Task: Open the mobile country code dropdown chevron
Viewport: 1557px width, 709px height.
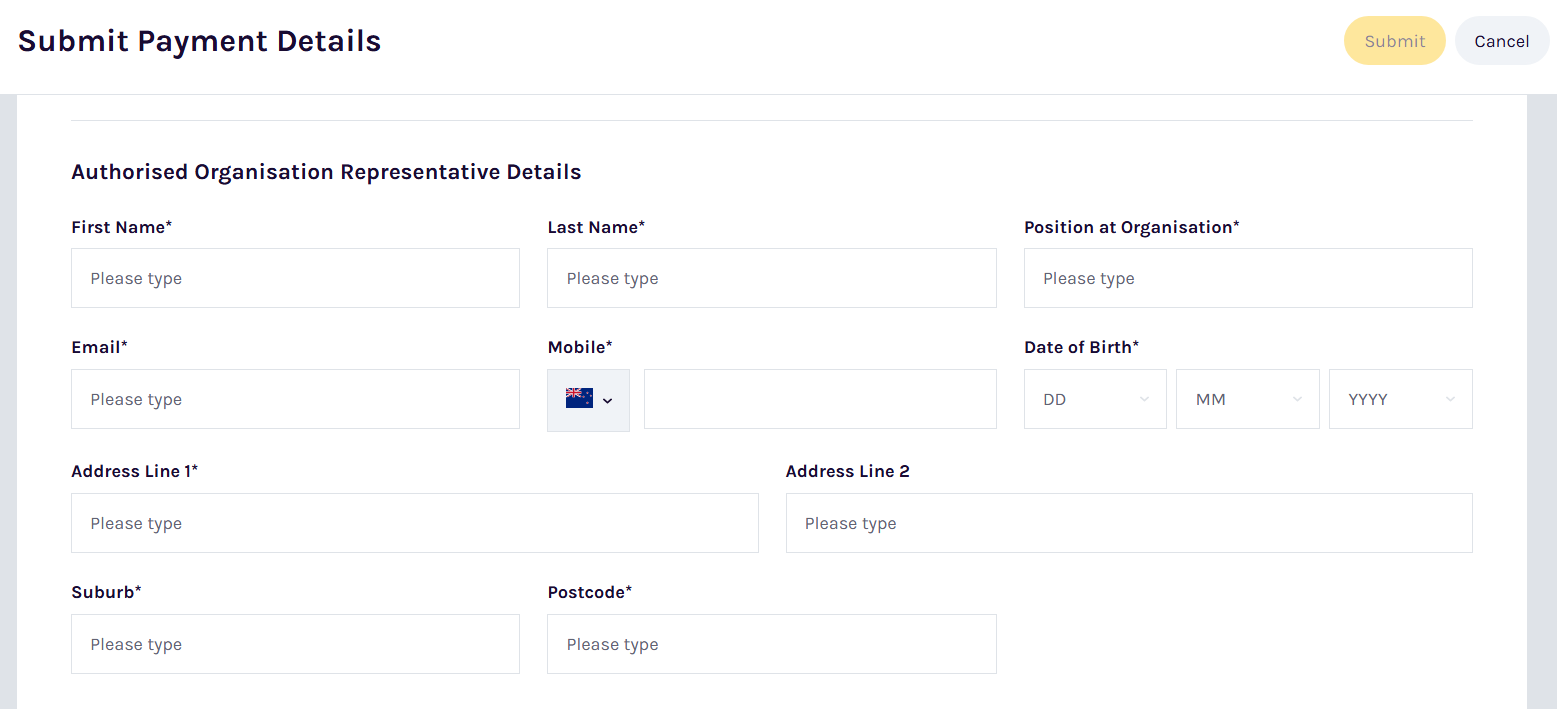Action: click(x=607, y=401)
